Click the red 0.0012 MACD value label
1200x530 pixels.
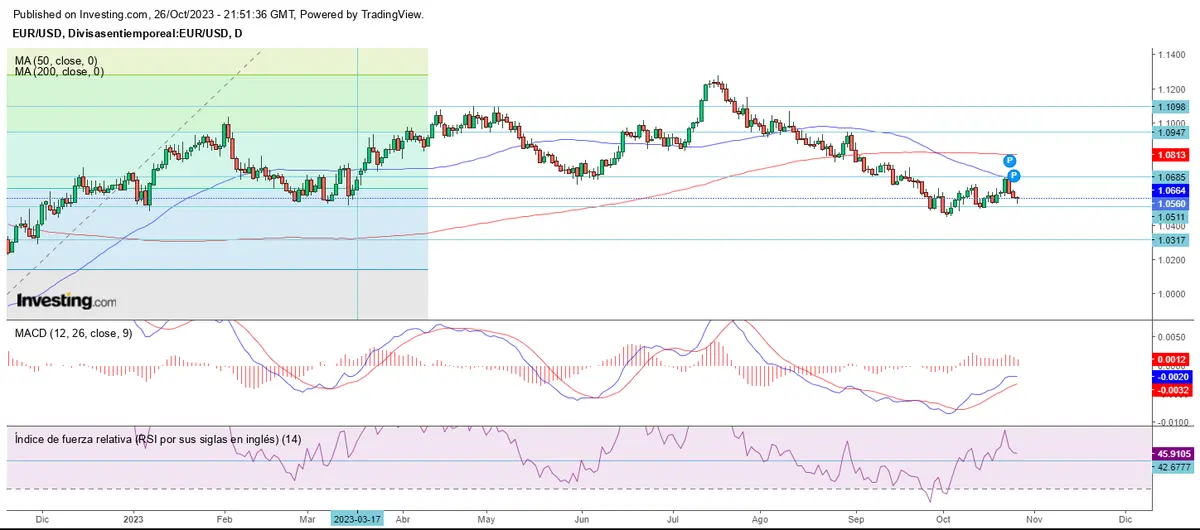[x=1171, y=359]
